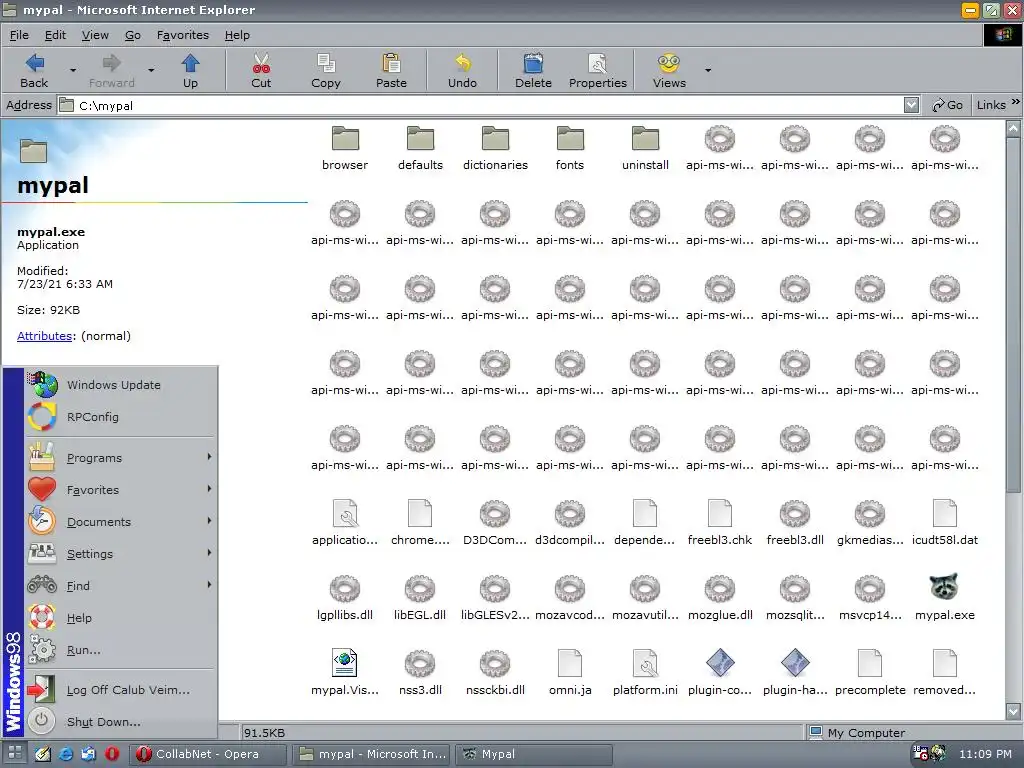Open Windows Update from Start menu
The width and height of the screenshot is (1024, 768).
coord(120,385)
